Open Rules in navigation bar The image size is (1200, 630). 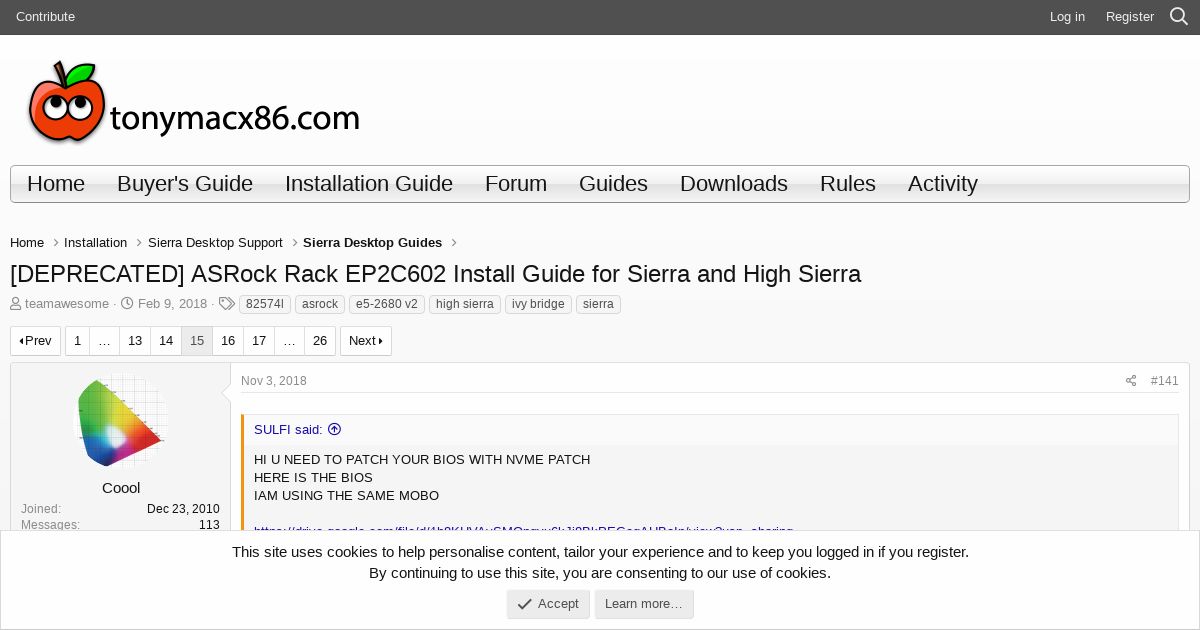[848, 184]
